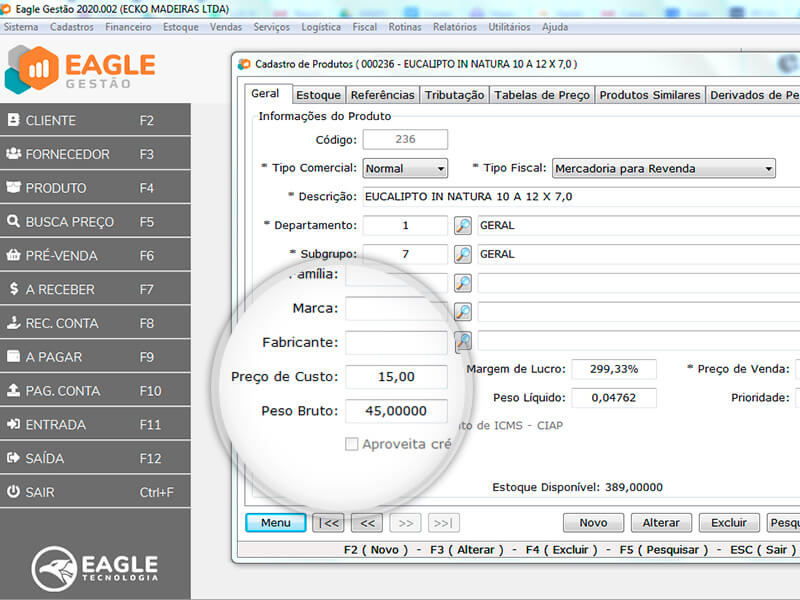Viewport: 800px width, 600px height.
Task: Click the Departamento code field
Action: [405, 226]
